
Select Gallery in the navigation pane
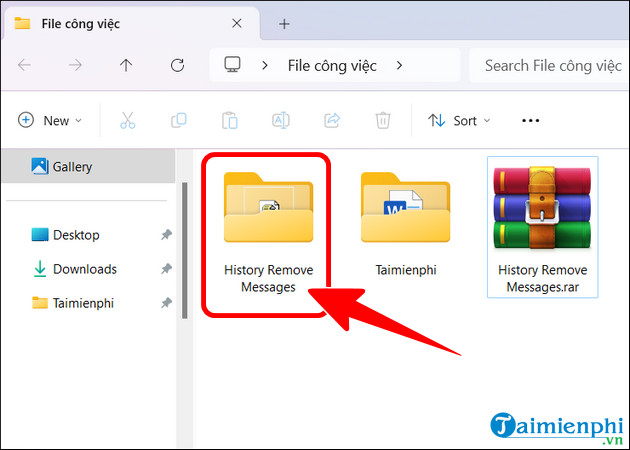pos(88,166)
